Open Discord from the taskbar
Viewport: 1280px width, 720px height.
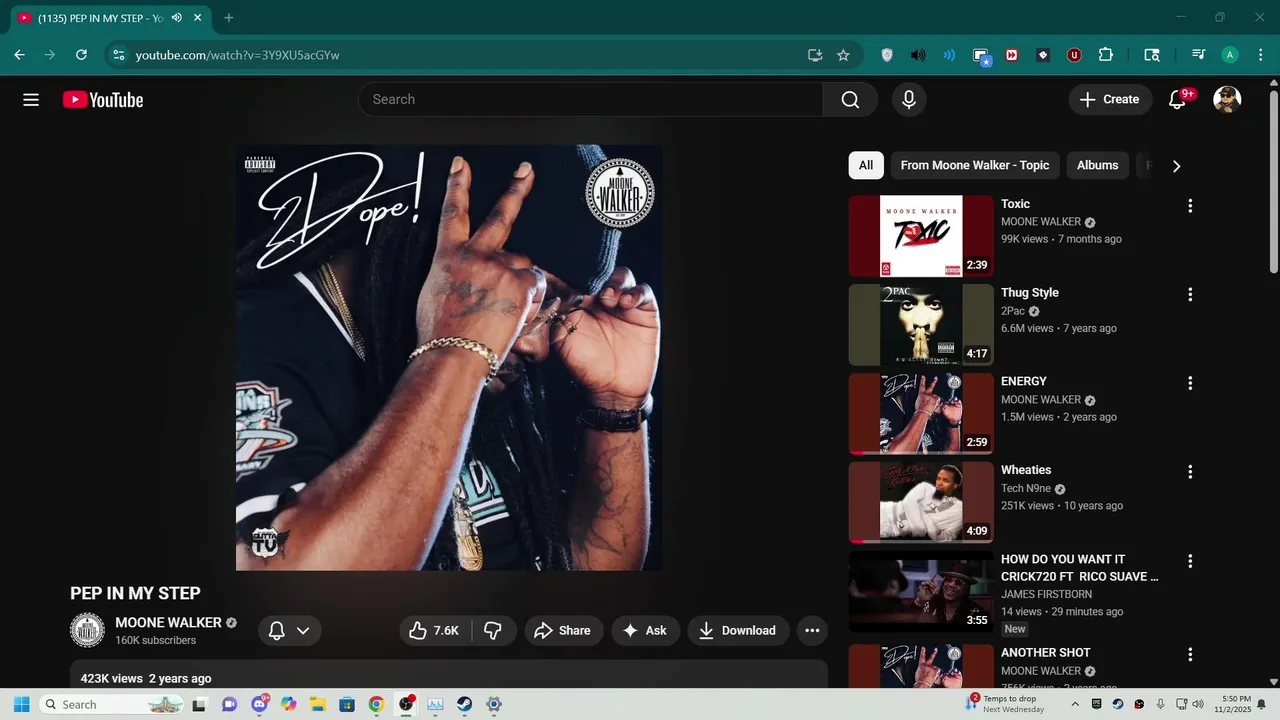coord(261,704)
